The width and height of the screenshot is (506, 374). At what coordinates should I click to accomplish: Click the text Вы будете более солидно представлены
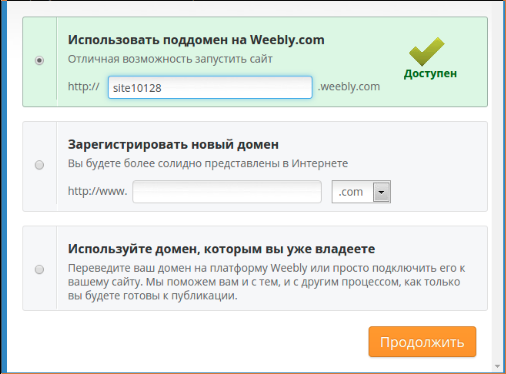click(x=173, y=164)
